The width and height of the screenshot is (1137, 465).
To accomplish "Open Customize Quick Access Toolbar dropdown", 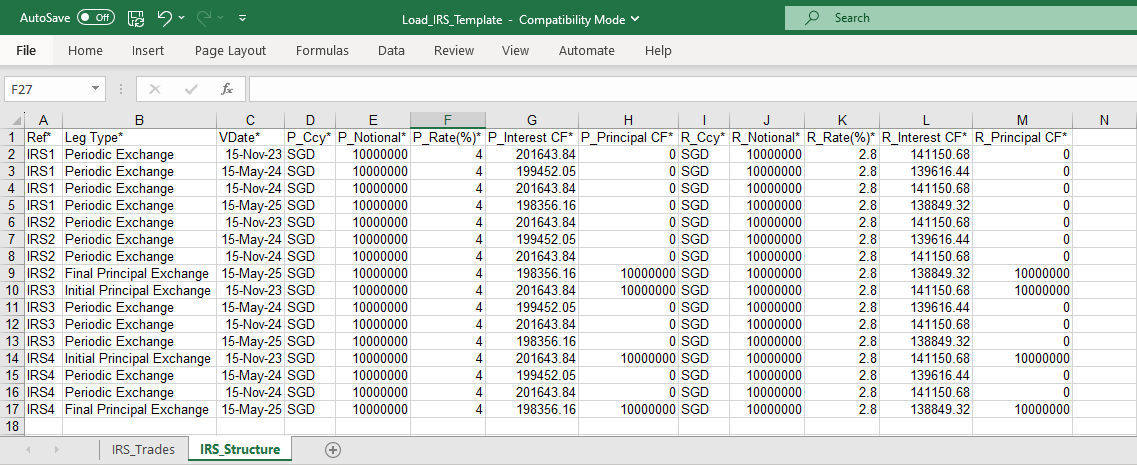I will point(243,18).
